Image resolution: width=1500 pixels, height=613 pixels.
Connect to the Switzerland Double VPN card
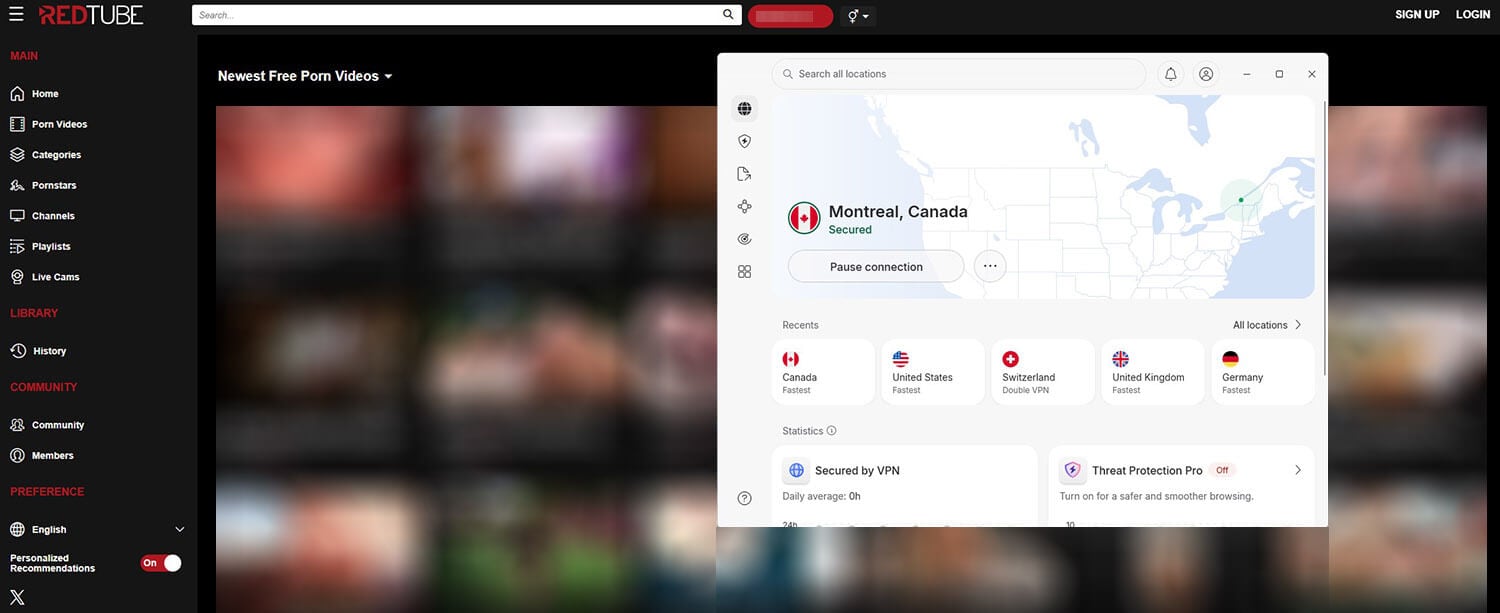1043,372
